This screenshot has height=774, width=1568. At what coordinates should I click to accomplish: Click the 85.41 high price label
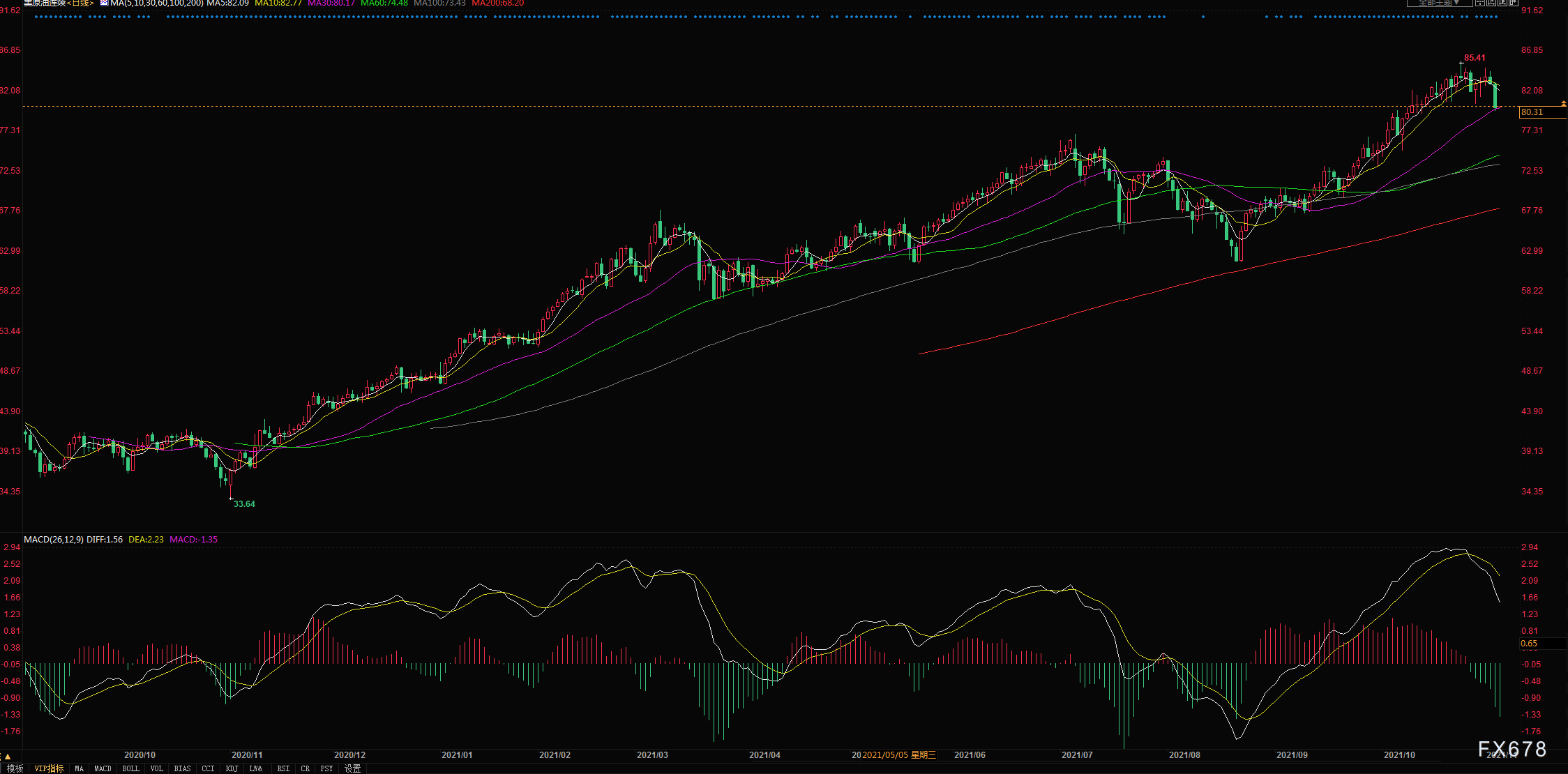point(1475,58)
